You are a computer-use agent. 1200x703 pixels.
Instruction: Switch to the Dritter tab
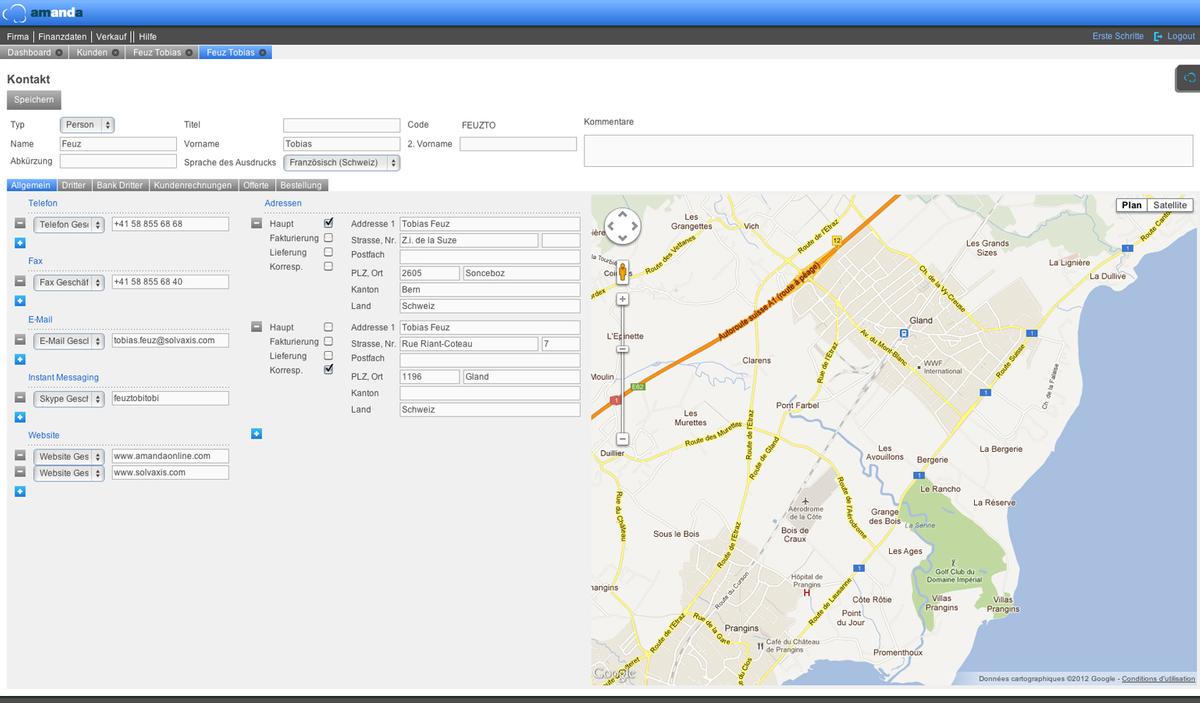pyautogui.click(x=73, y=185)
